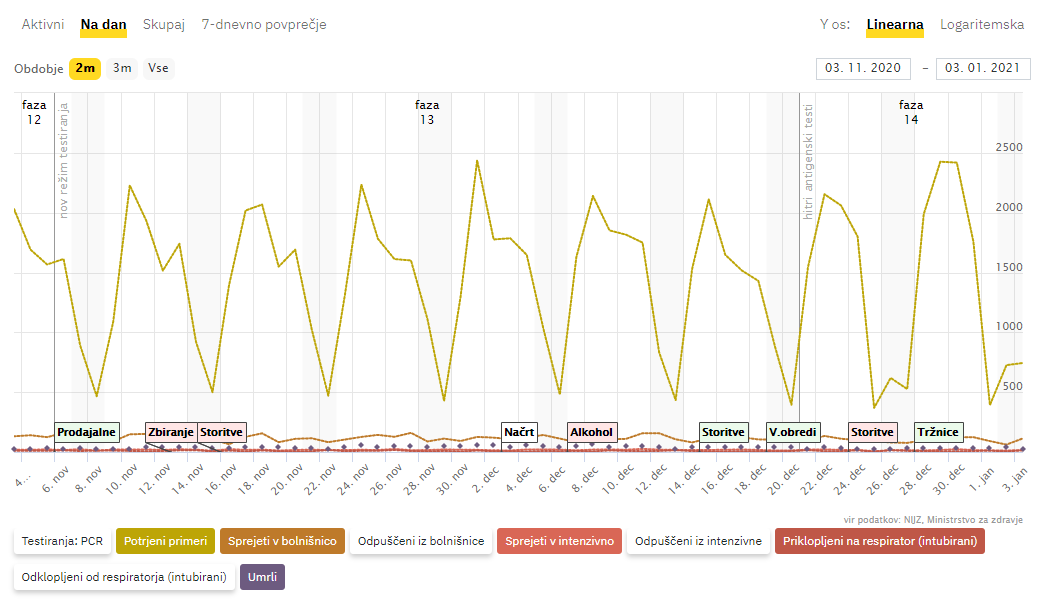1045x614 pixels.
Task: Toggle Sprejeti v intenzivno series
Action: (x=559, y=541)
